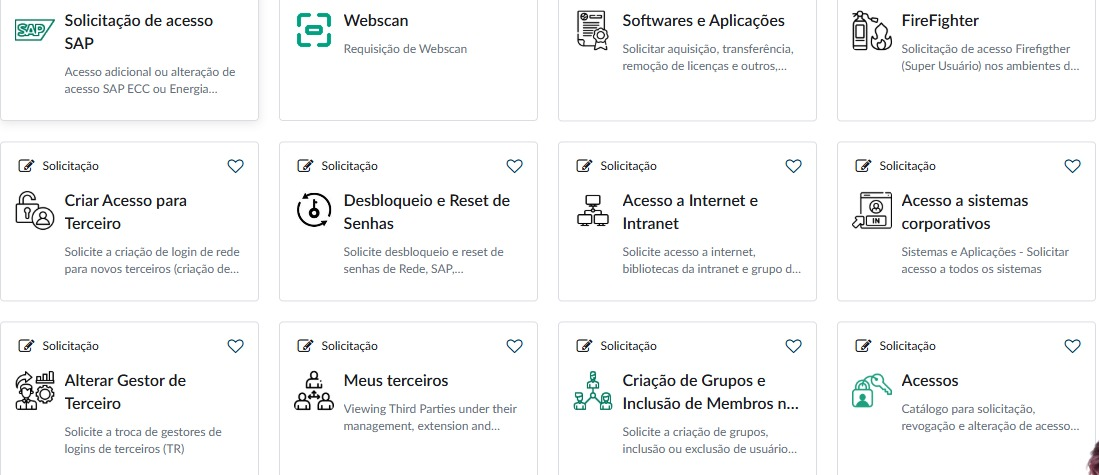Click the Webscan card description text

405,49
